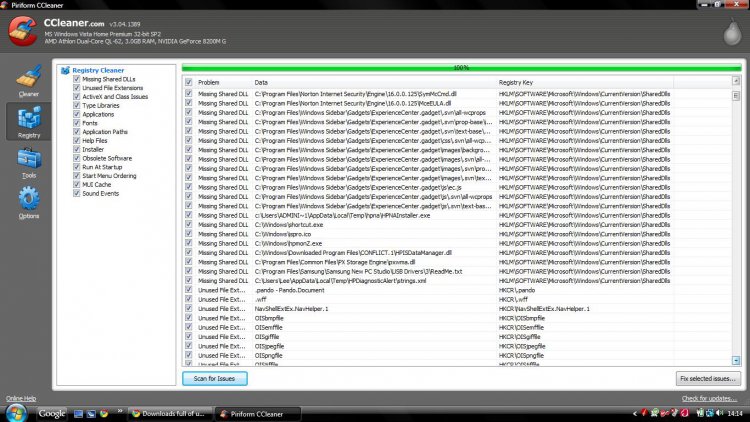Select the HPDiagnosticAlert strings.xml cell
The height and width of the screenshot is (422, 750).
tap(340, 280)
